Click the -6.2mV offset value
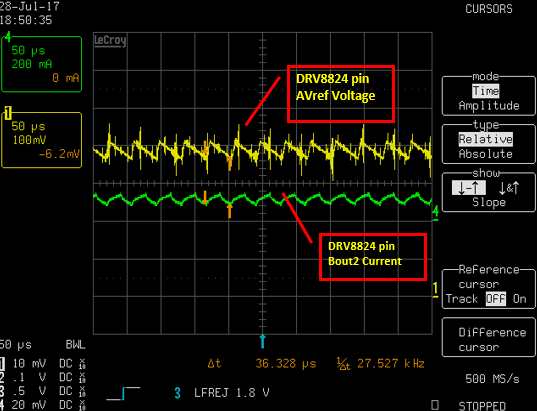The height and width of the screenshot is (411, 537). pyautogui.click(x=59, y=154)
